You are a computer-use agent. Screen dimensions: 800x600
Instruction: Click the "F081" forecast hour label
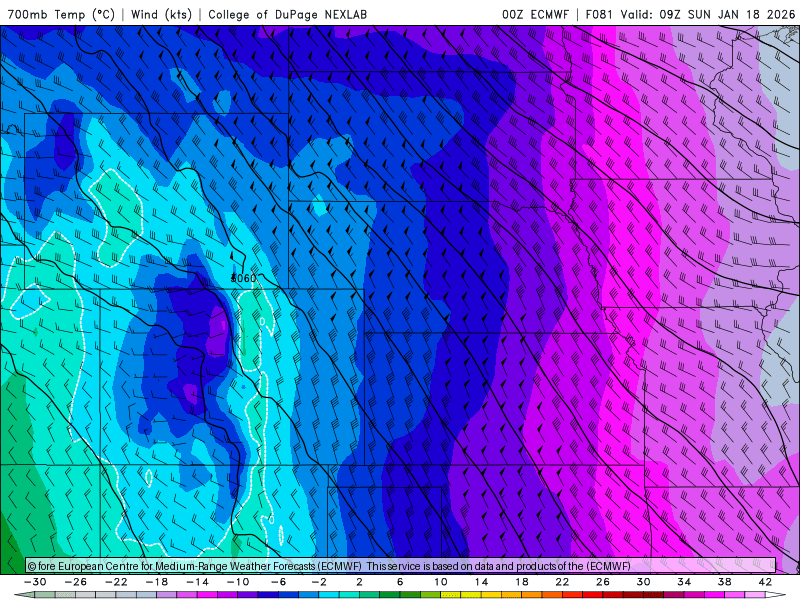coord(599,14)
